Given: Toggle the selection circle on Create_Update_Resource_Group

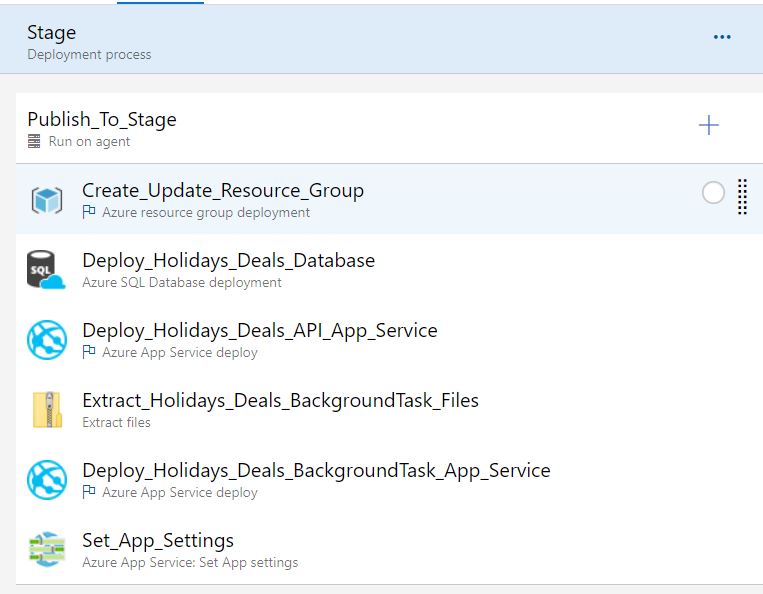Looking at the screenshot, I should pos(713,193).
